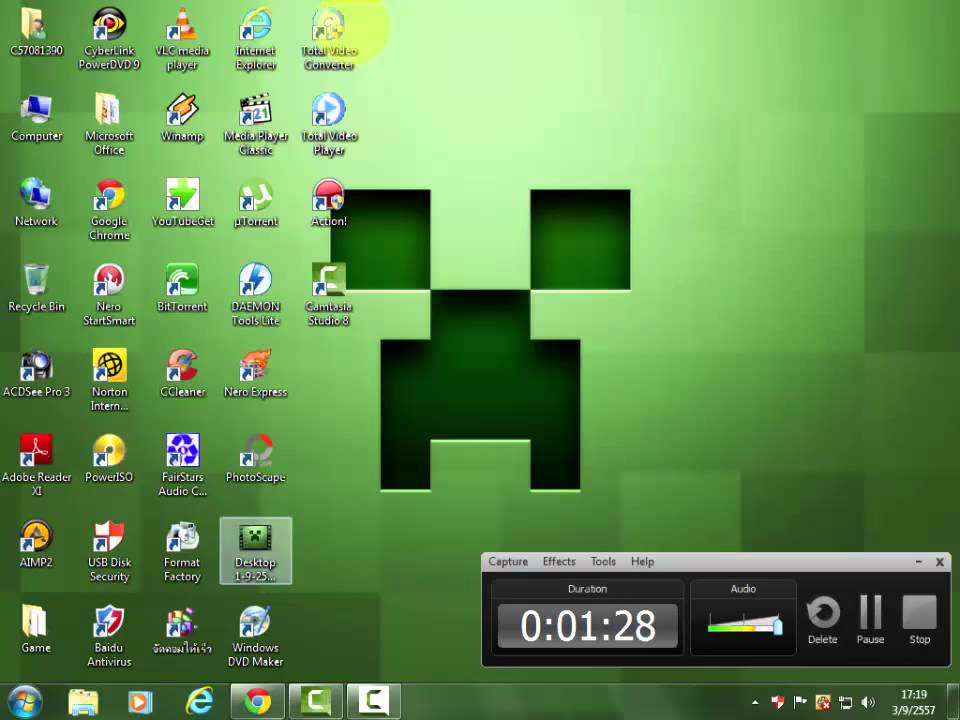Screen dimensions: 960x720
Task: Open Windows Explorer from taskbar
Action: click(x=83, y=702)
